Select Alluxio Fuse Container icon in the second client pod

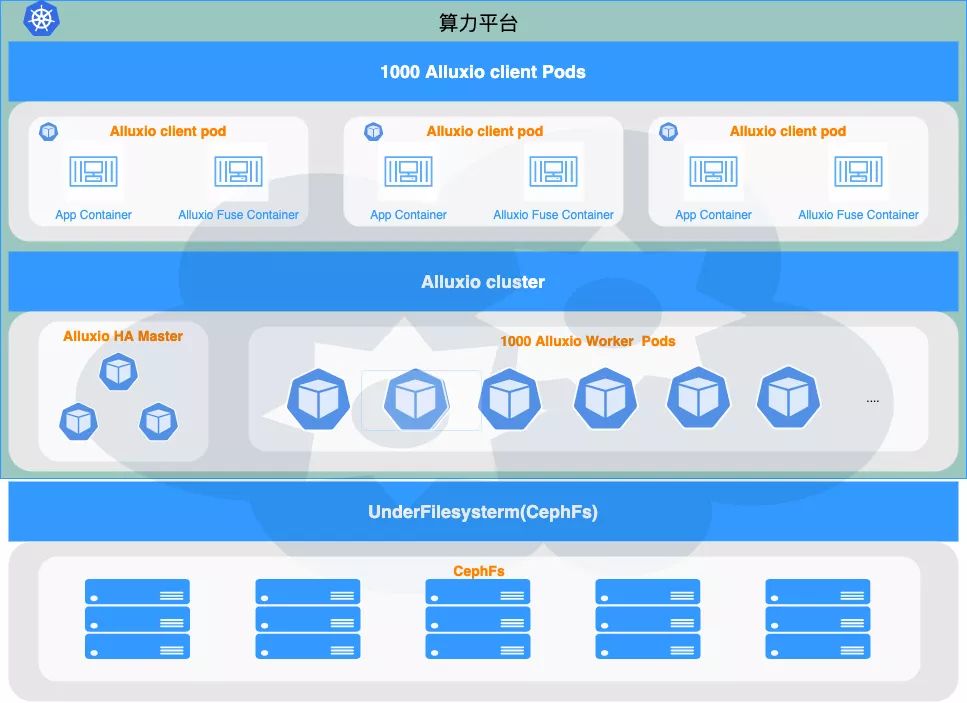tap(553, 171)
